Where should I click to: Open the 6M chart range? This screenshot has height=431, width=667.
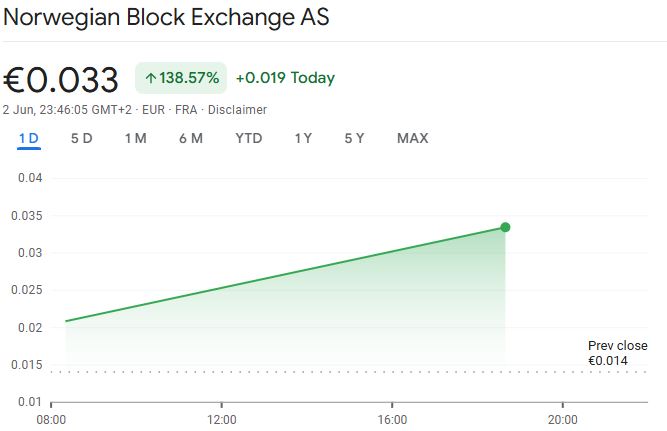pyautogui.click(x=190, y=138)
